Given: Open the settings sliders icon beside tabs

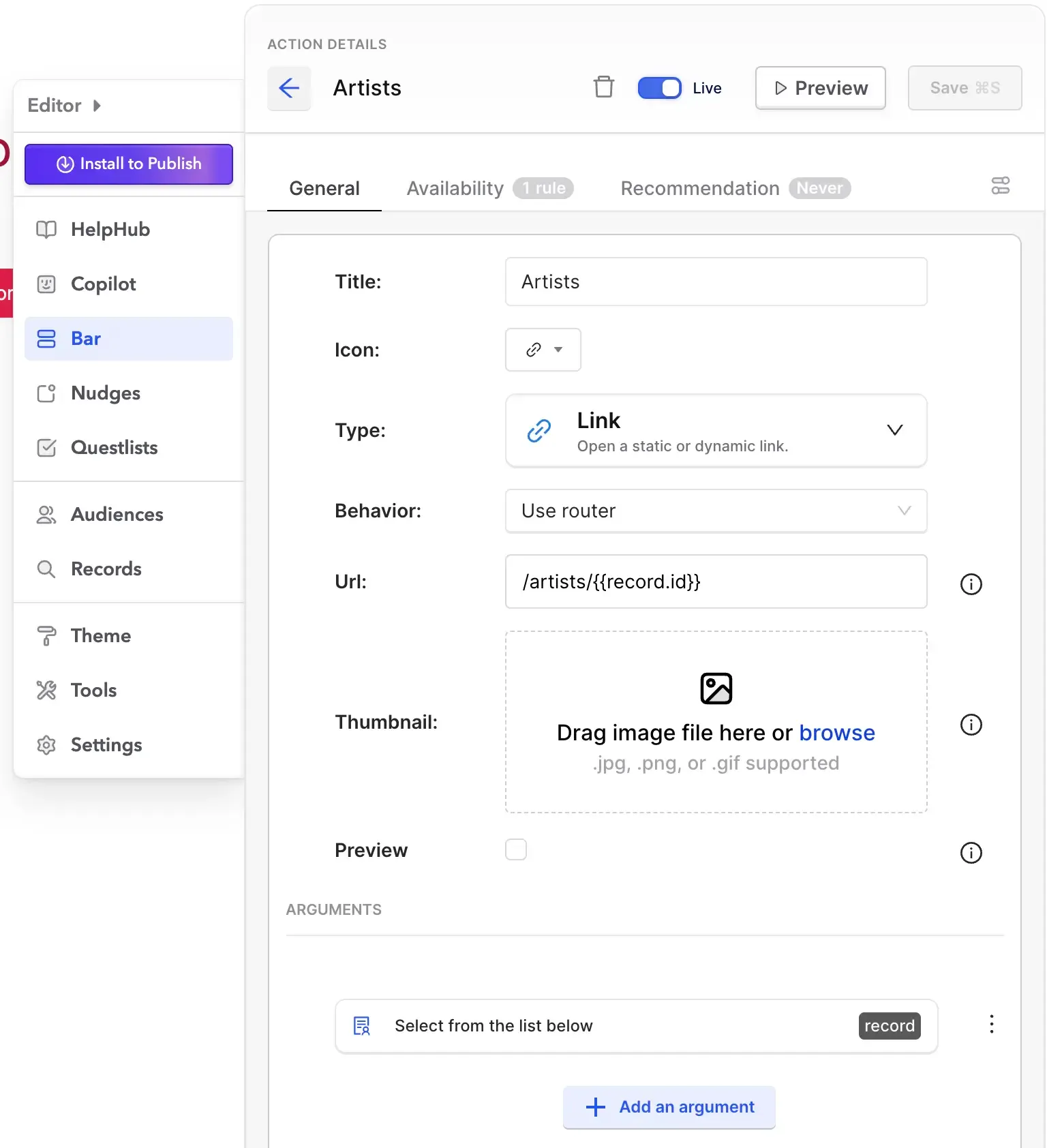Looking at the screenshot, I should click(1000, 185).
